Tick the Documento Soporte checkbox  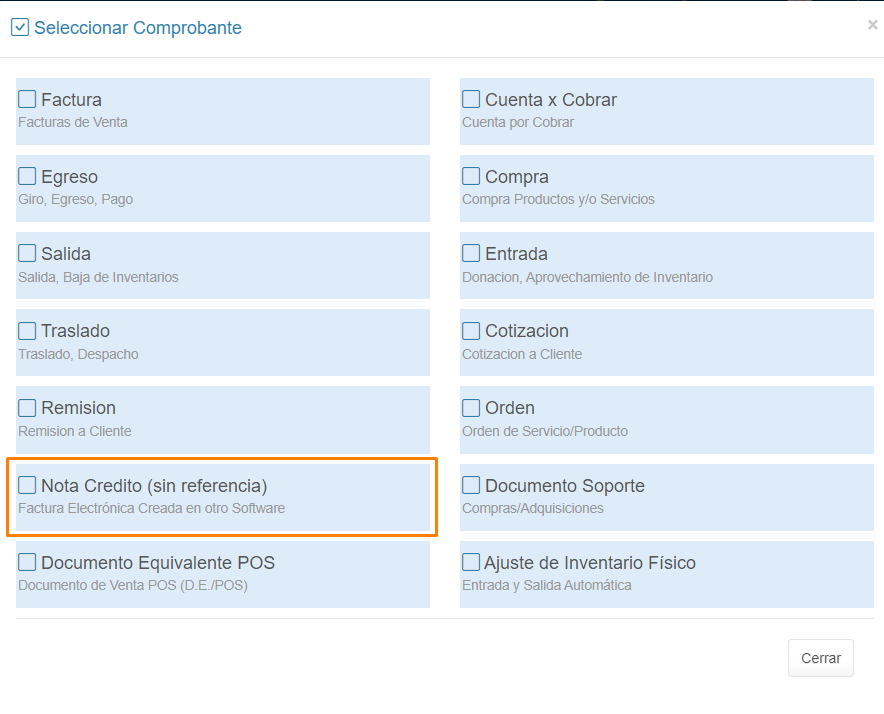tap(471, 485)
